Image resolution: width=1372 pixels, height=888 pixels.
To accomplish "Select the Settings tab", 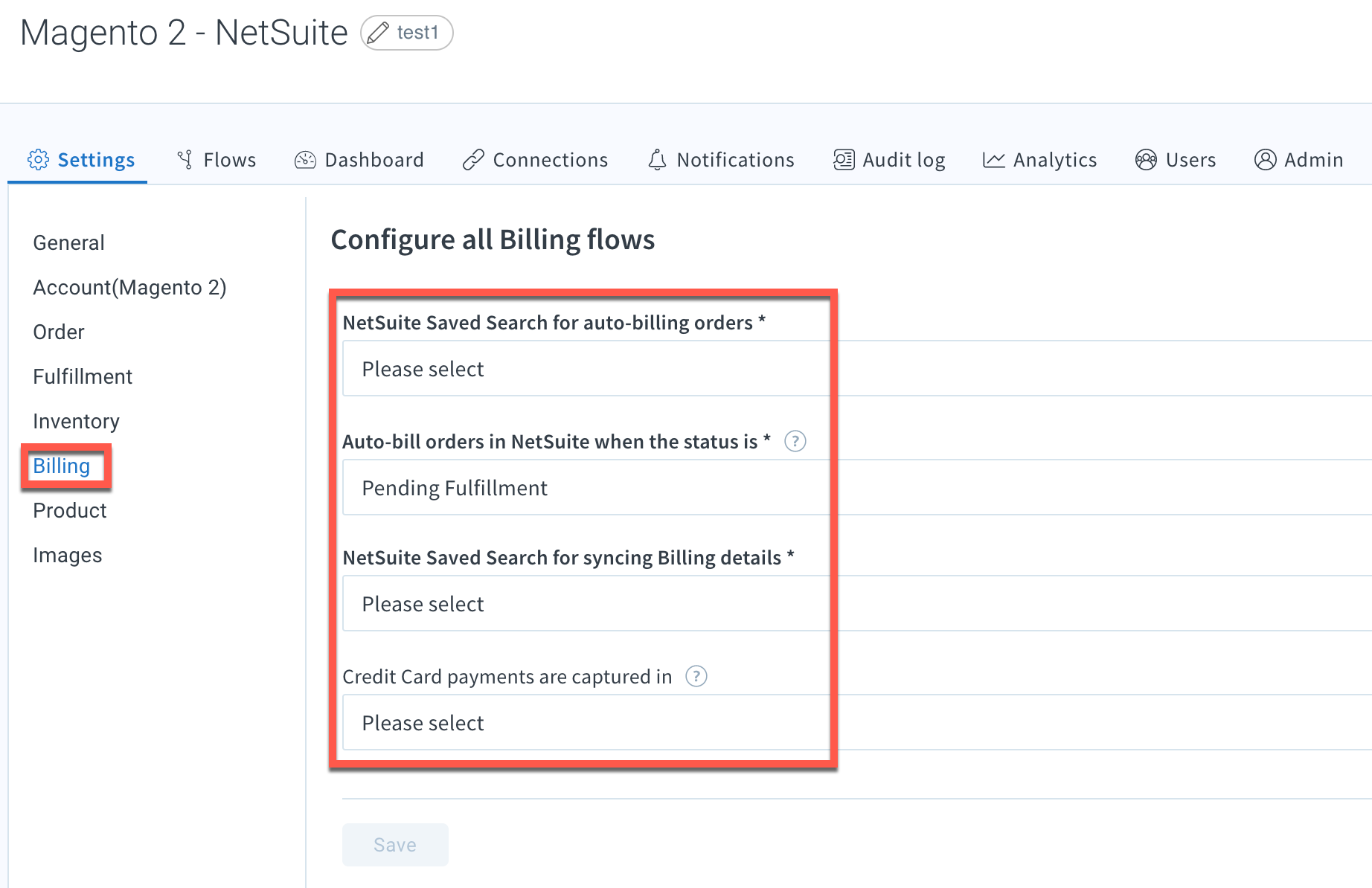I will pyautogui.click(x=81, y=160).
